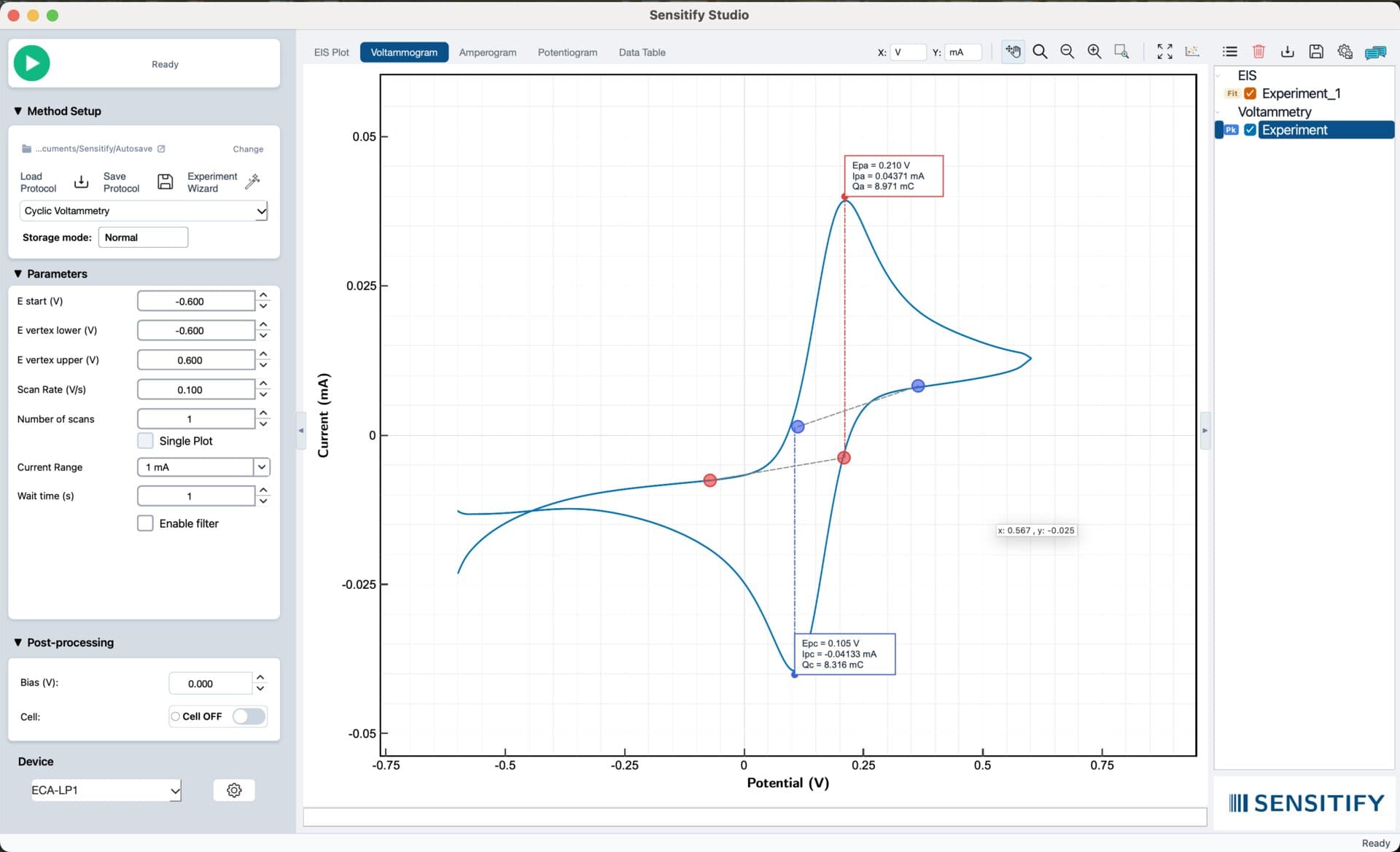The height and width of the screenshot is (852, 1400).
Task: Click the X axis unit field
Action: (x=908, y=52)
